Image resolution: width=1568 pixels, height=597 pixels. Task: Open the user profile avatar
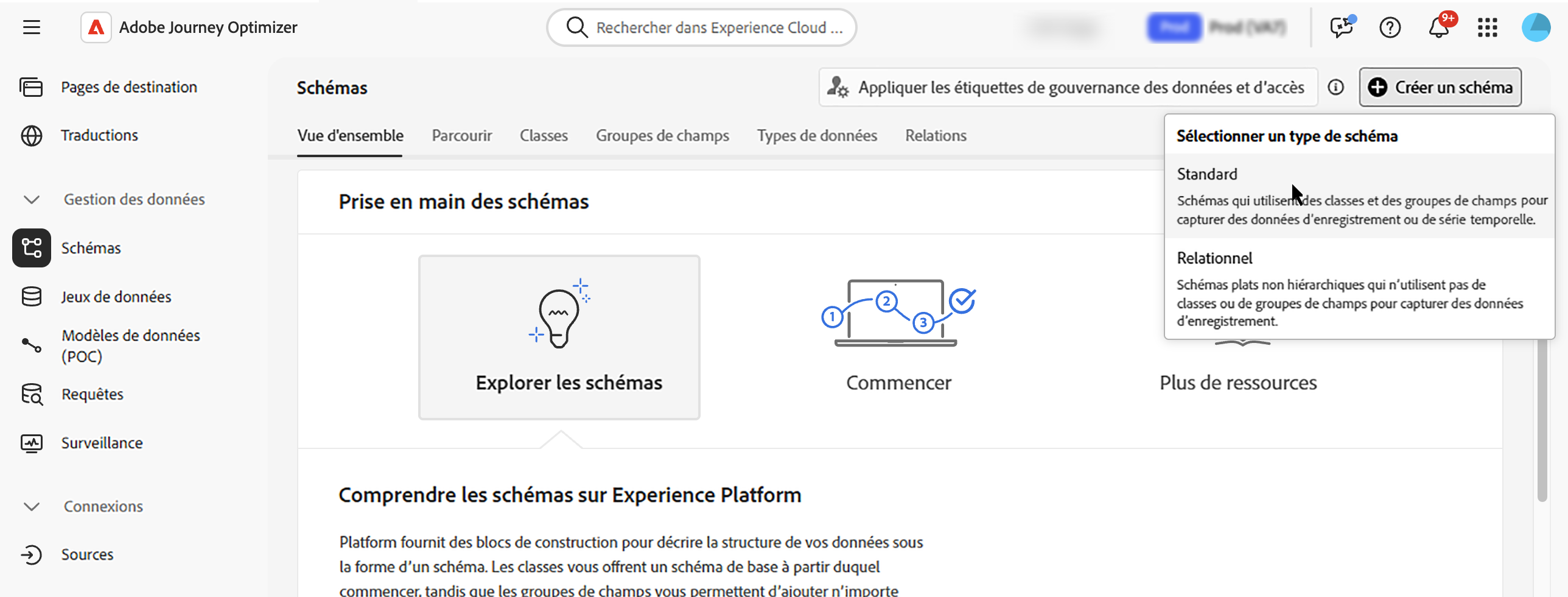1536,27
